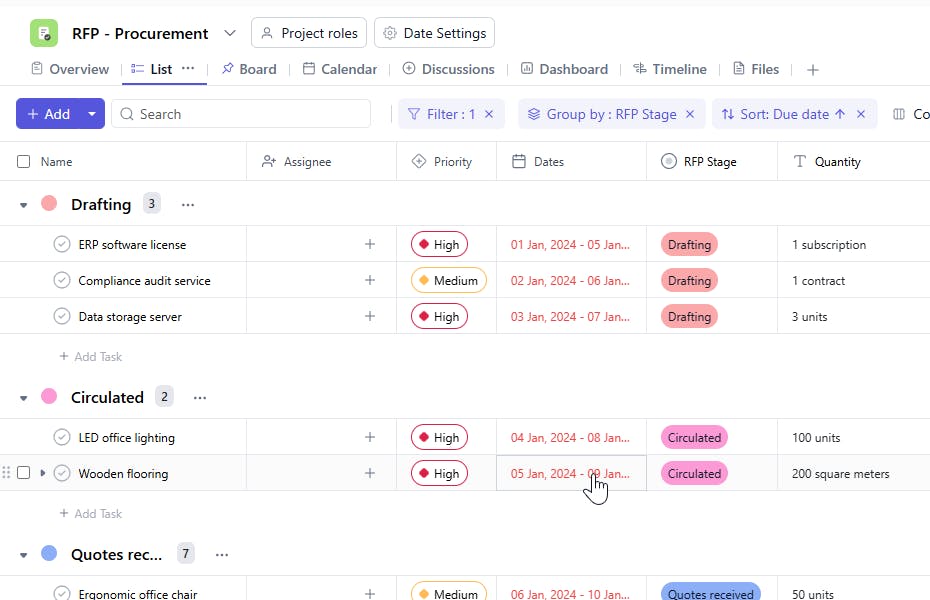Assign someone to ERP software license task
930x600 pixels.
pyautogui.click(x=369, y=244)
